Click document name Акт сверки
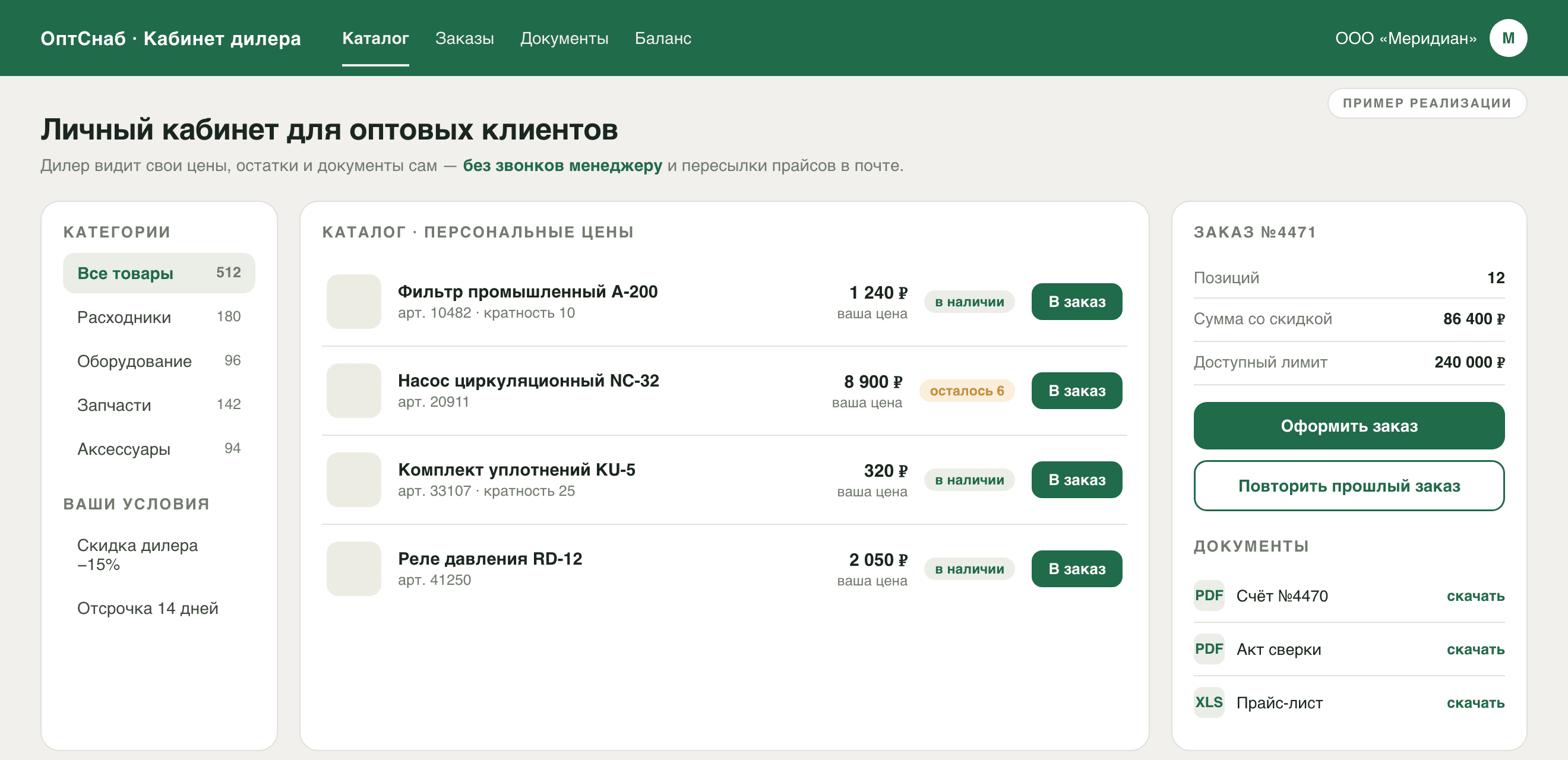 (1278, 649)
